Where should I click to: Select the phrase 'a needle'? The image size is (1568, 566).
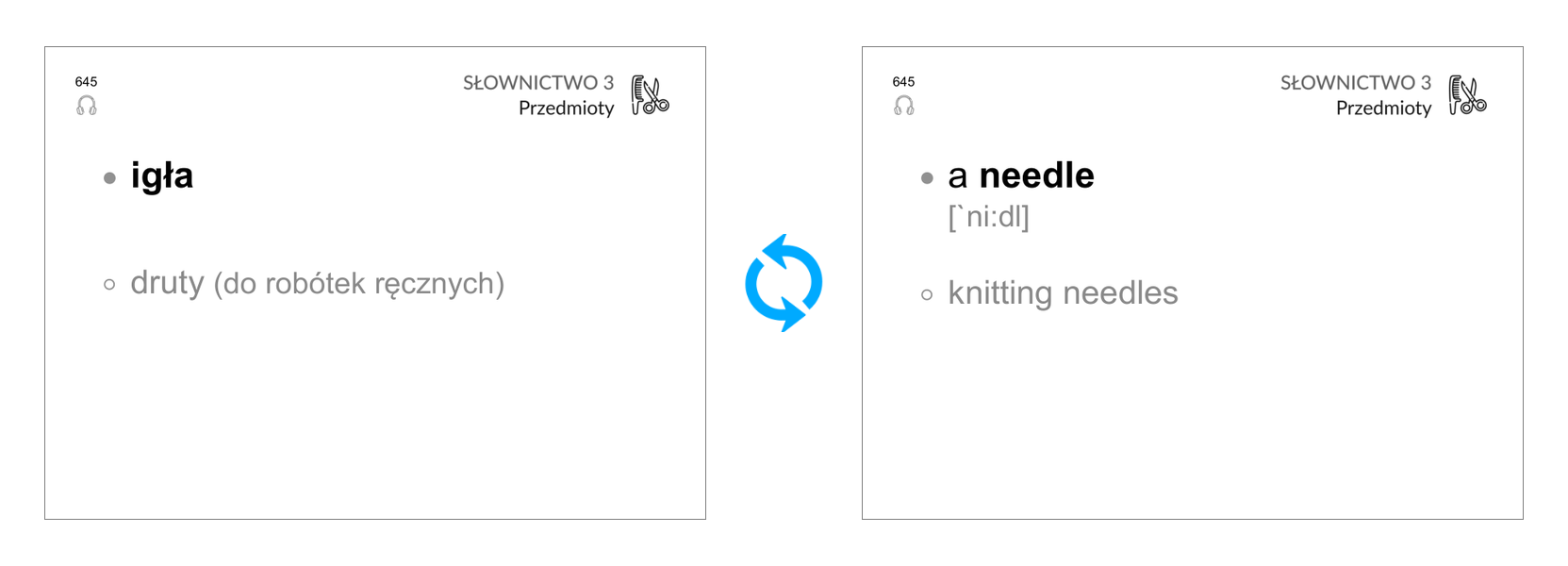click(1021, 175)
